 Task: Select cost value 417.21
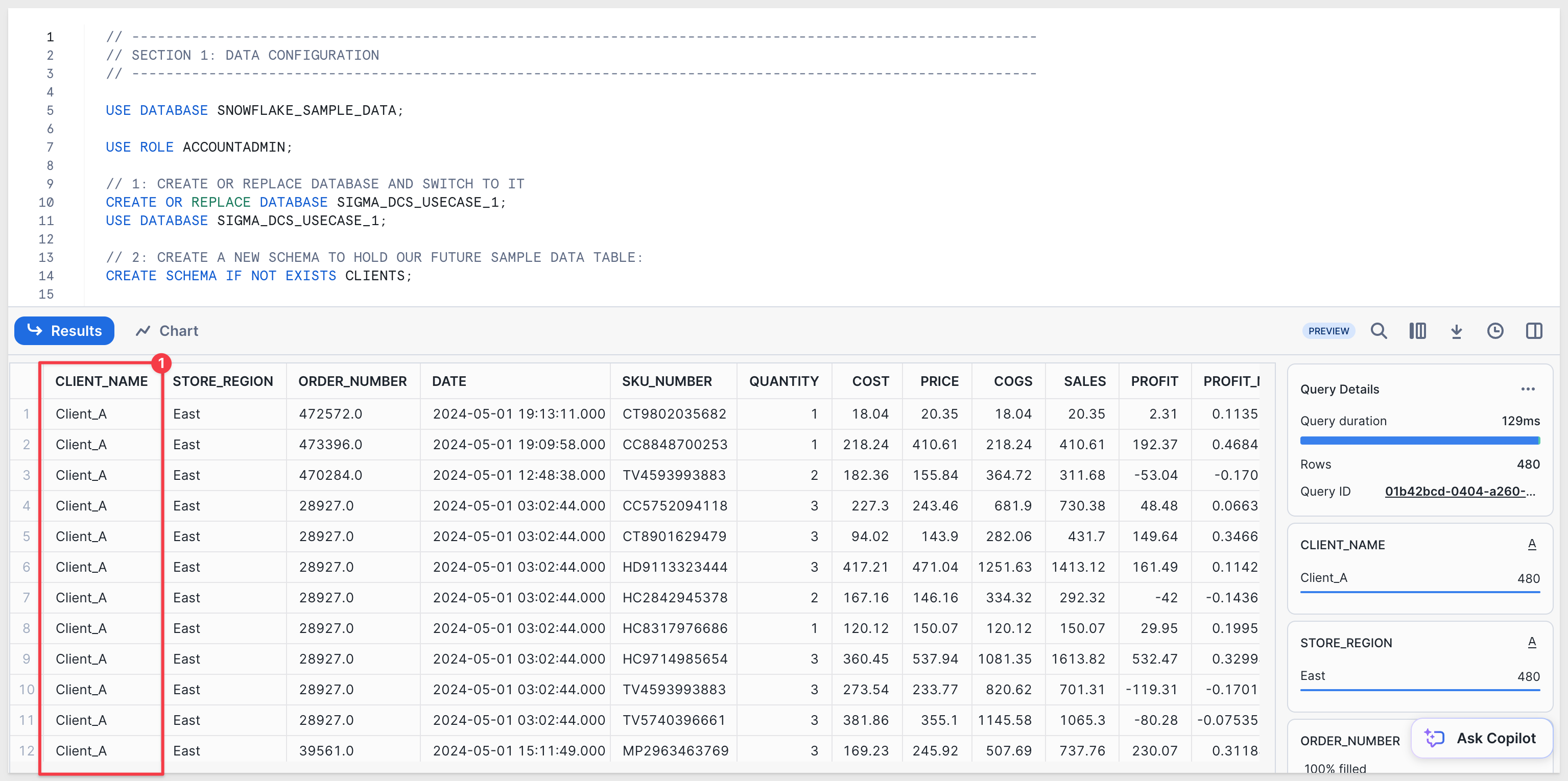tap(867, 567)
